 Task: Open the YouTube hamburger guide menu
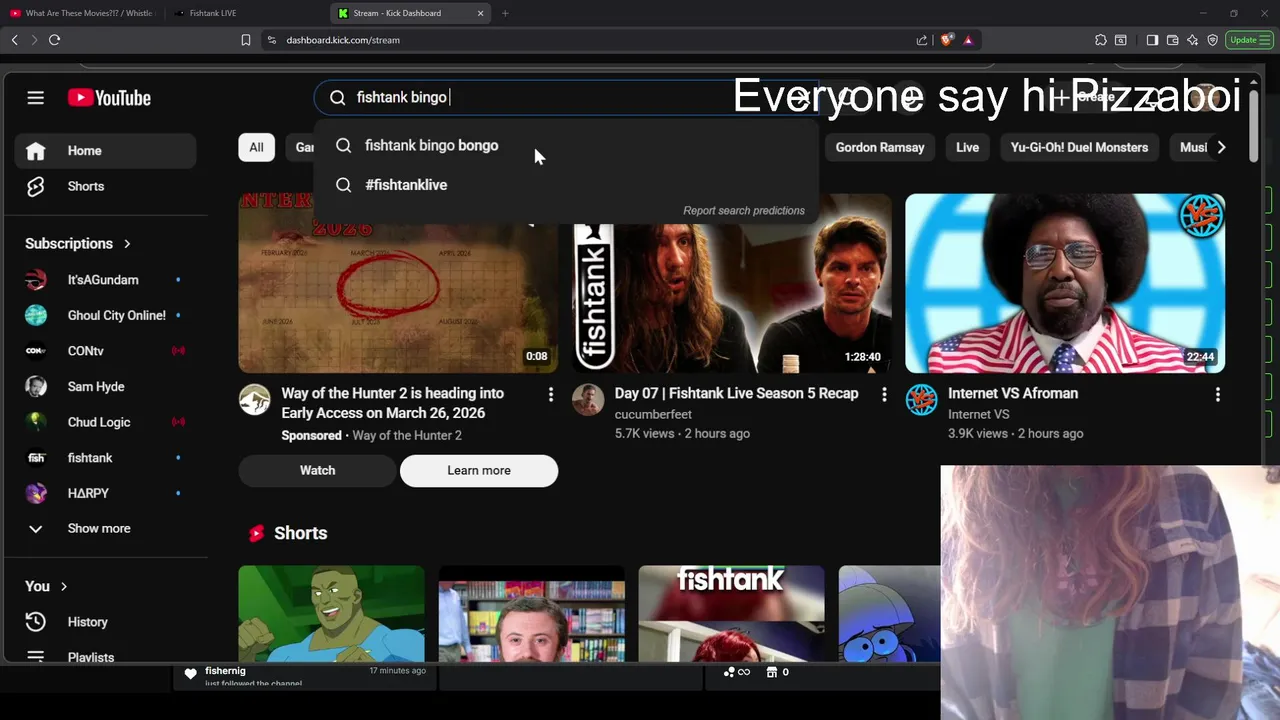[35, 98]
